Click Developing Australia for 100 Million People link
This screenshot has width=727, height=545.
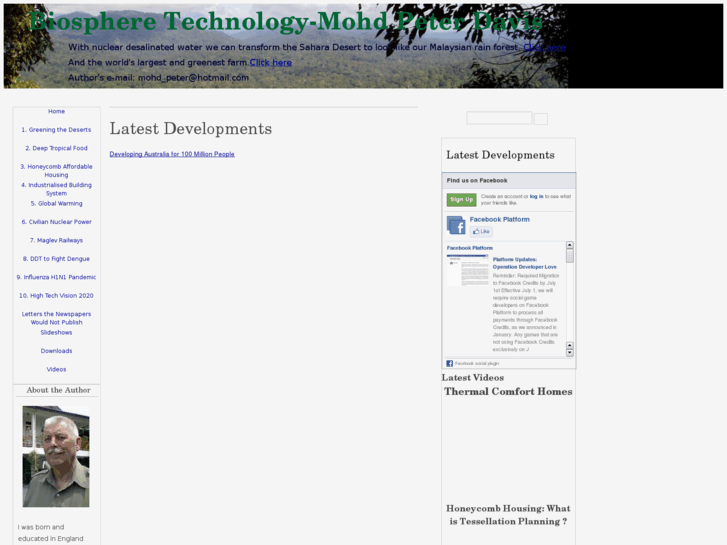click(172, 154)
